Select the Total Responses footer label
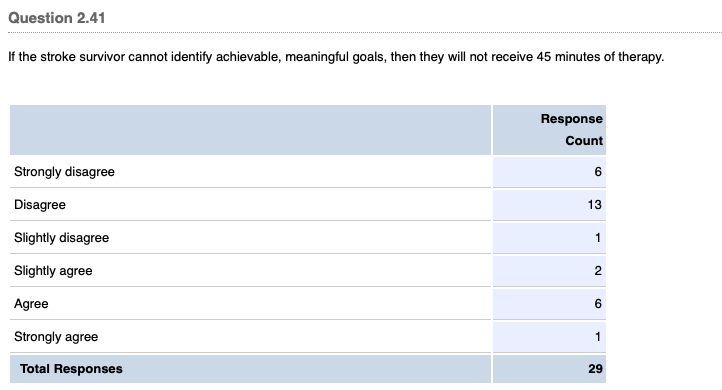The width and height of the screenshot is (722, 390). coord(71,369)
